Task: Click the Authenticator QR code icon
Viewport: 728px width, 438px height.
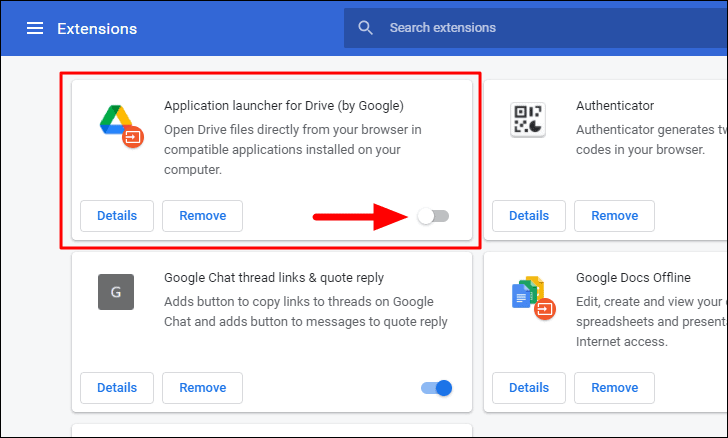Action: tap(528, 120)
